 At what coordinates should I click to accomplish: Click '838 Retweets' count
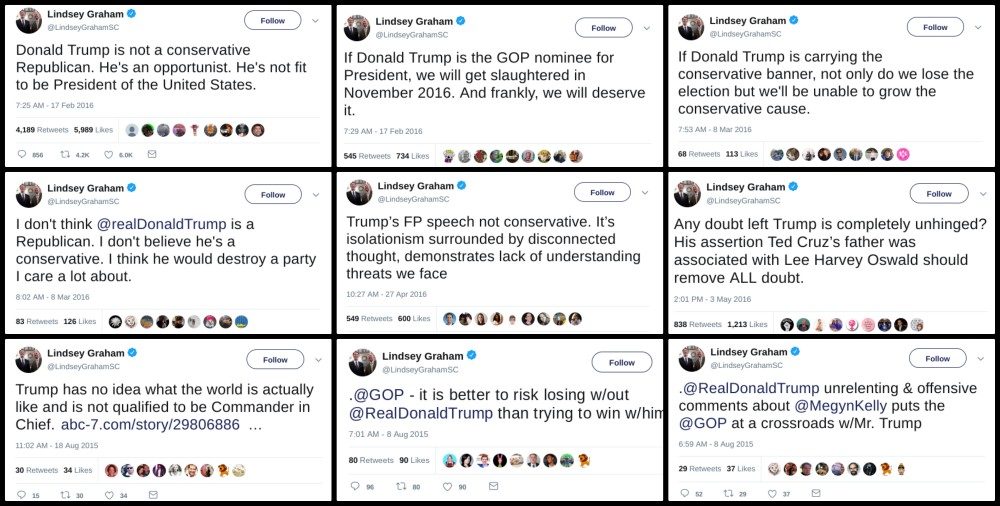pyautogui.click(x=699, y=324)
